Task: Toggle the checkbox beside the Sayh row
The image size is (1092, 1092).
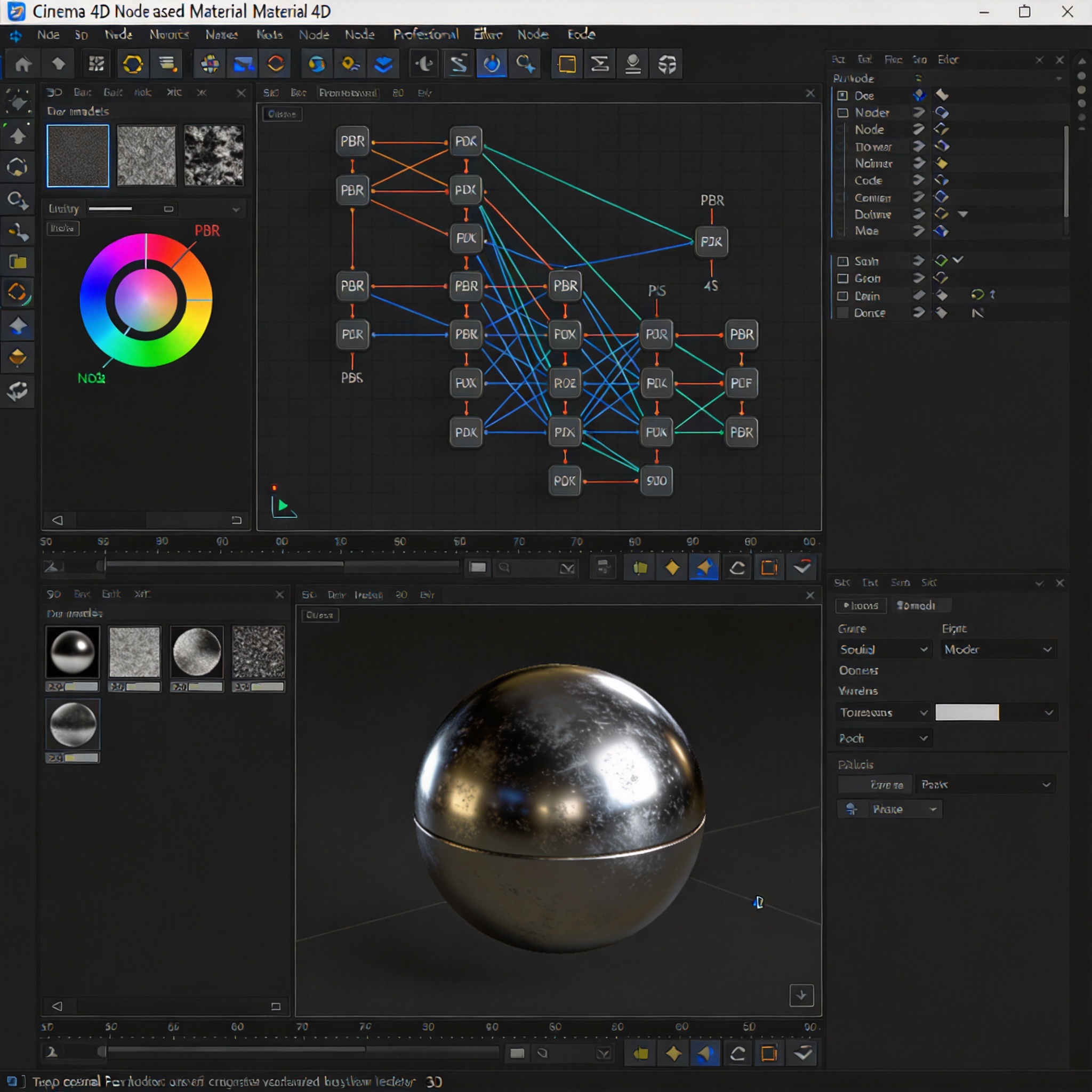Action: point(842,261)
